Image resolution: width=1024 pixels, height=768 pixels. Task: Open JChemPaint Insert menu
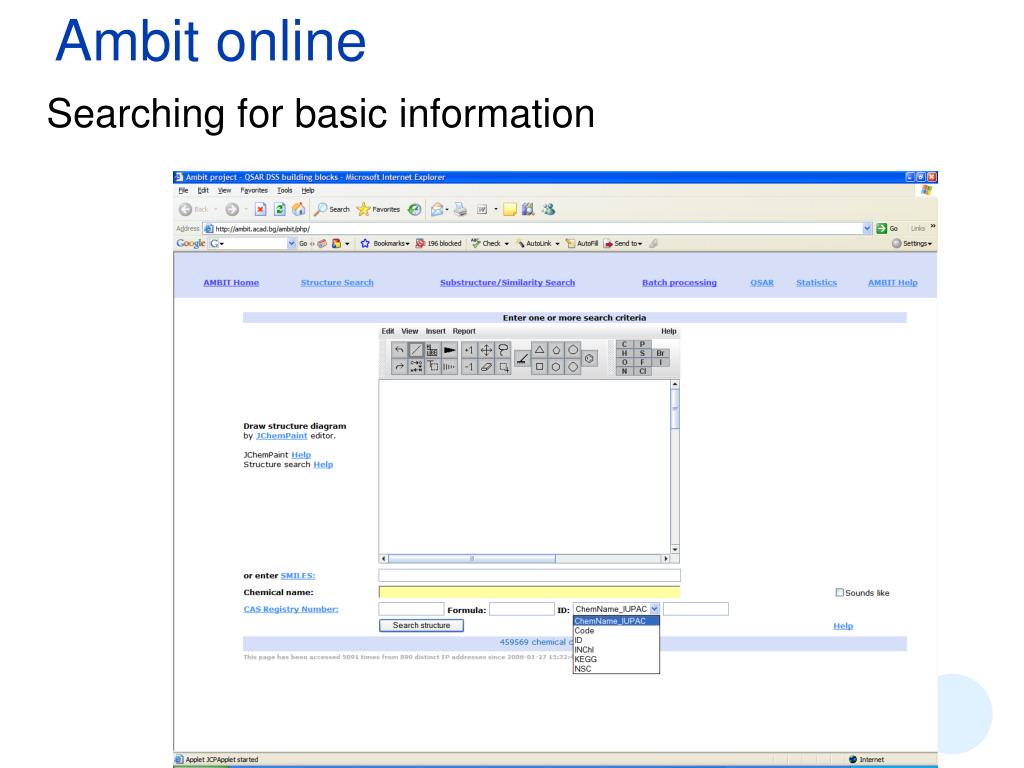436,331
